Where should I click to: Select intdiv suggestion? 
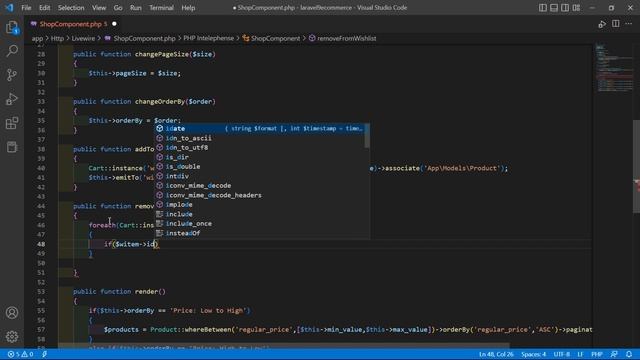(x=259, y=176)
